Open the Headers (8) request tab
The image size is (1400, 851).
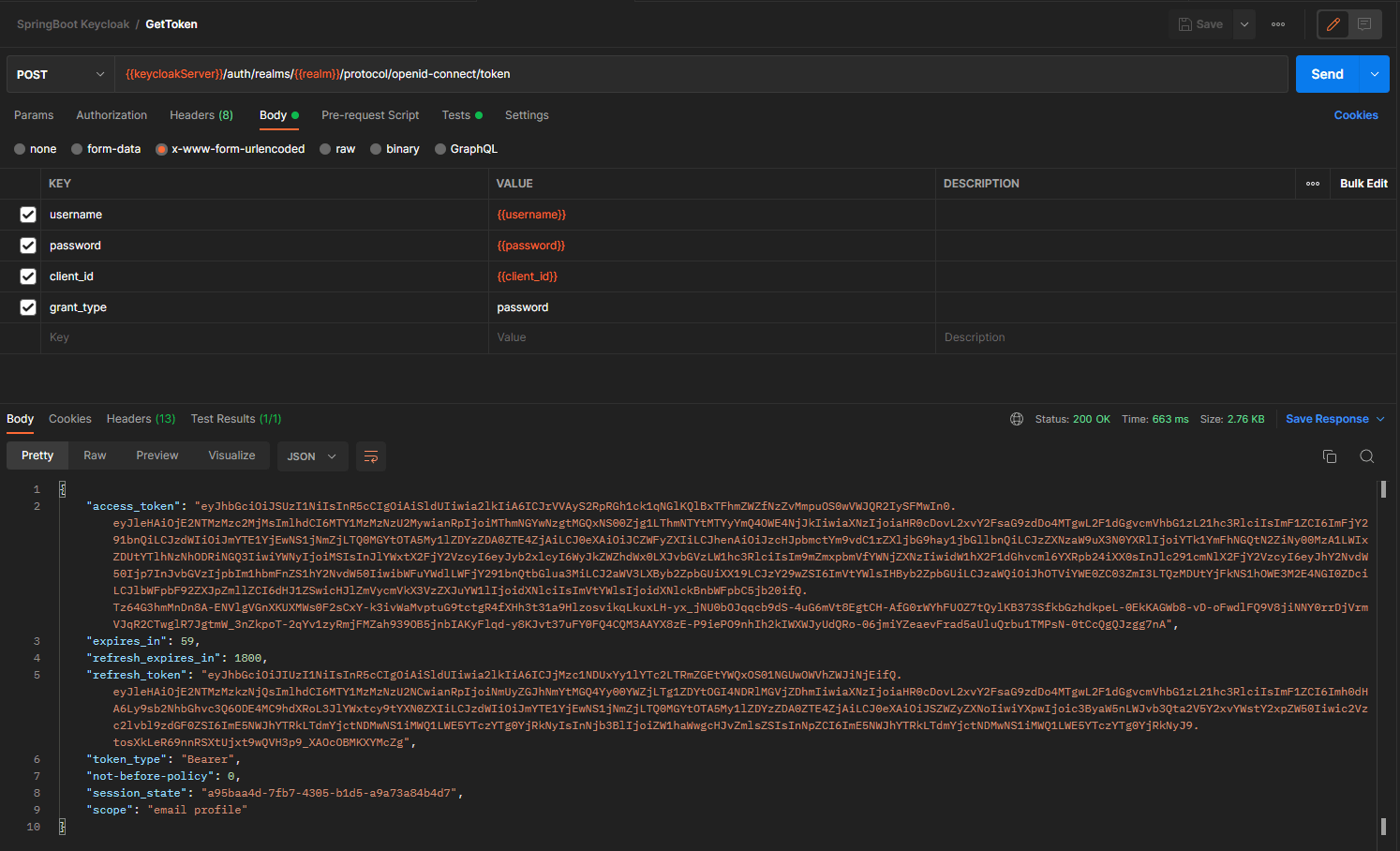click(x=201, y=115)
